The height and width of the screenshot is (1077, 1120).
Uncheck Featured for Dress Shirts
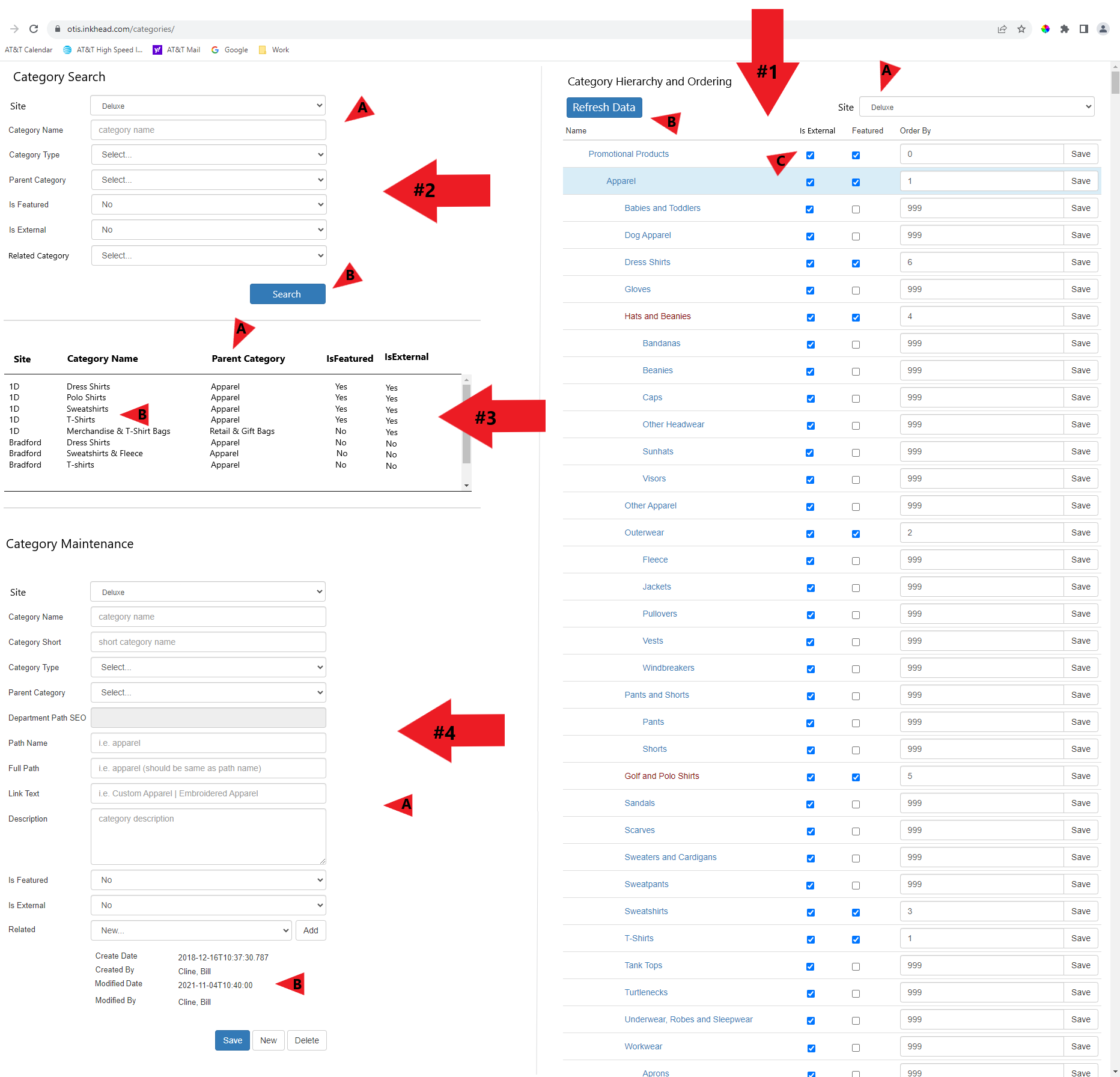coord(856,263)
